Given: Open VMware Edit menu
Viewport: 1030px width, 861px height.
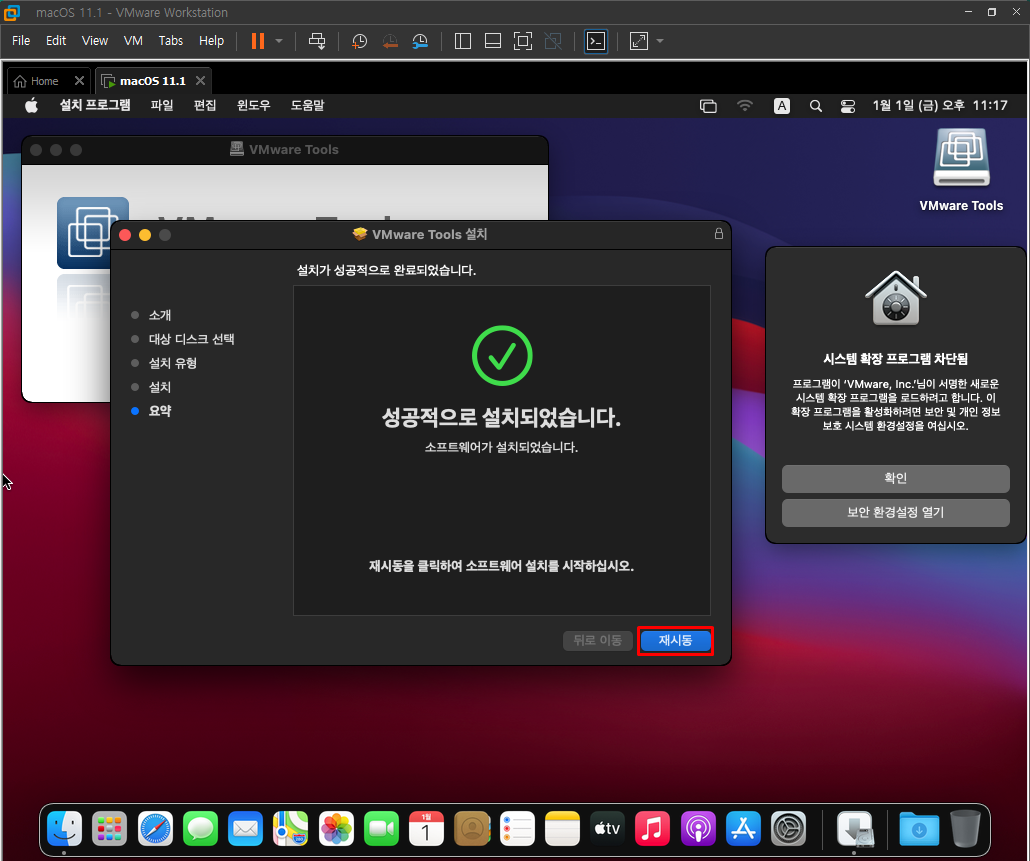Looking at the screenshot, I should (56, 41).
